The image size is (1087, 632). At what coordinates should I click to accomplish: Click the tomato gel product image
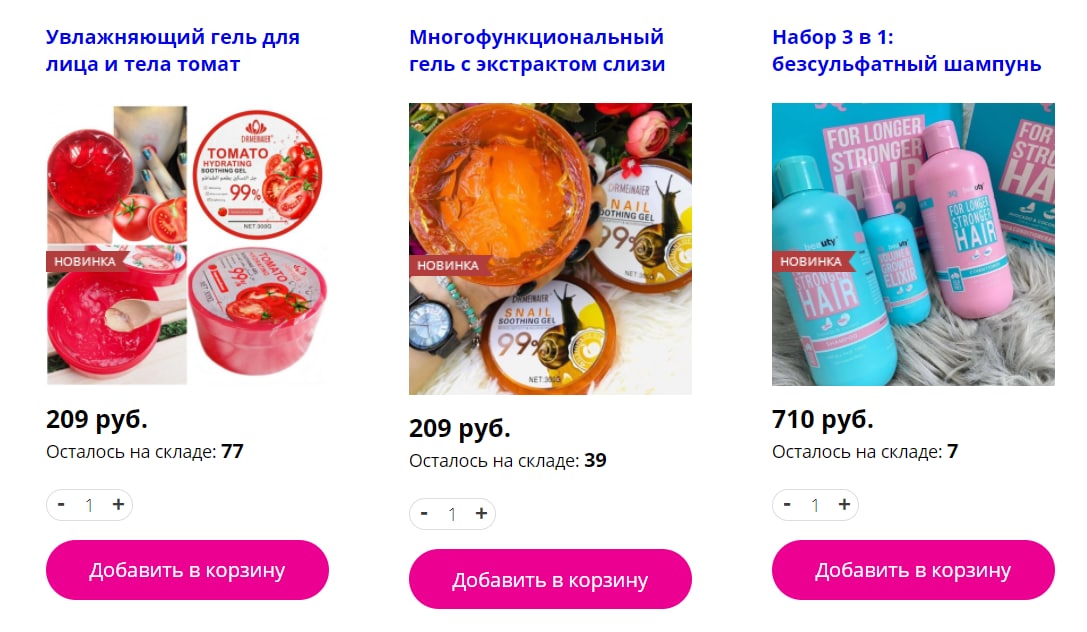click(187, 245)
